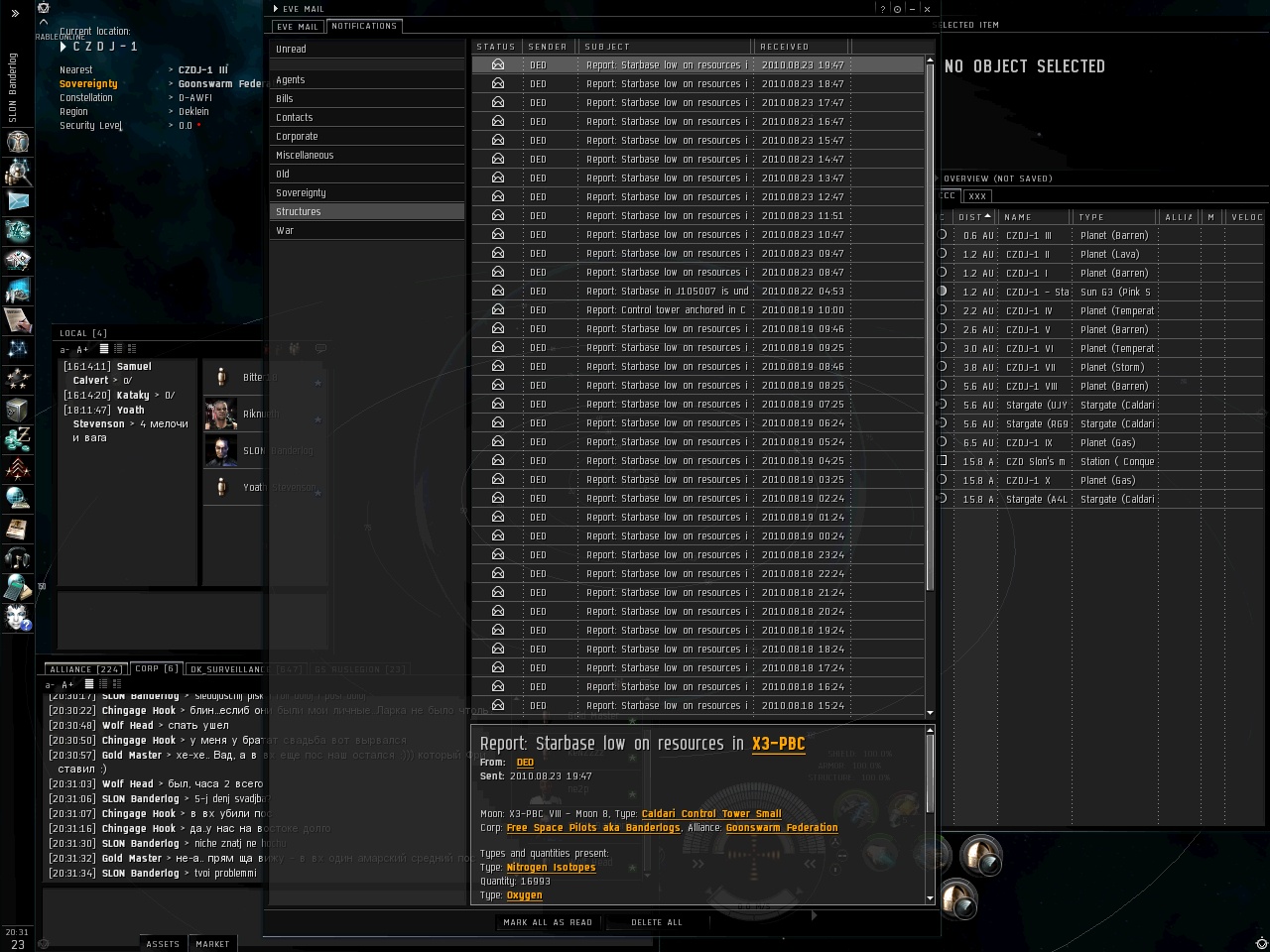Screen dimensions: 1270x952
Task: Switch Local chat to second display mode icon
Action: tap(118, 349)
